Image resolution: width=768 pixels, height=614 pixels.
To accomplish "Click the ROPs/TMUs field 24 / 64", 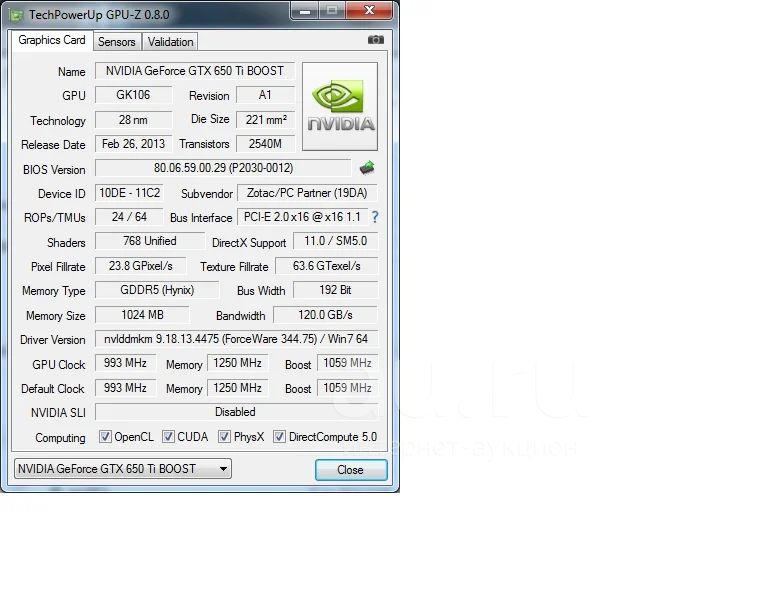I will [129, 217].
